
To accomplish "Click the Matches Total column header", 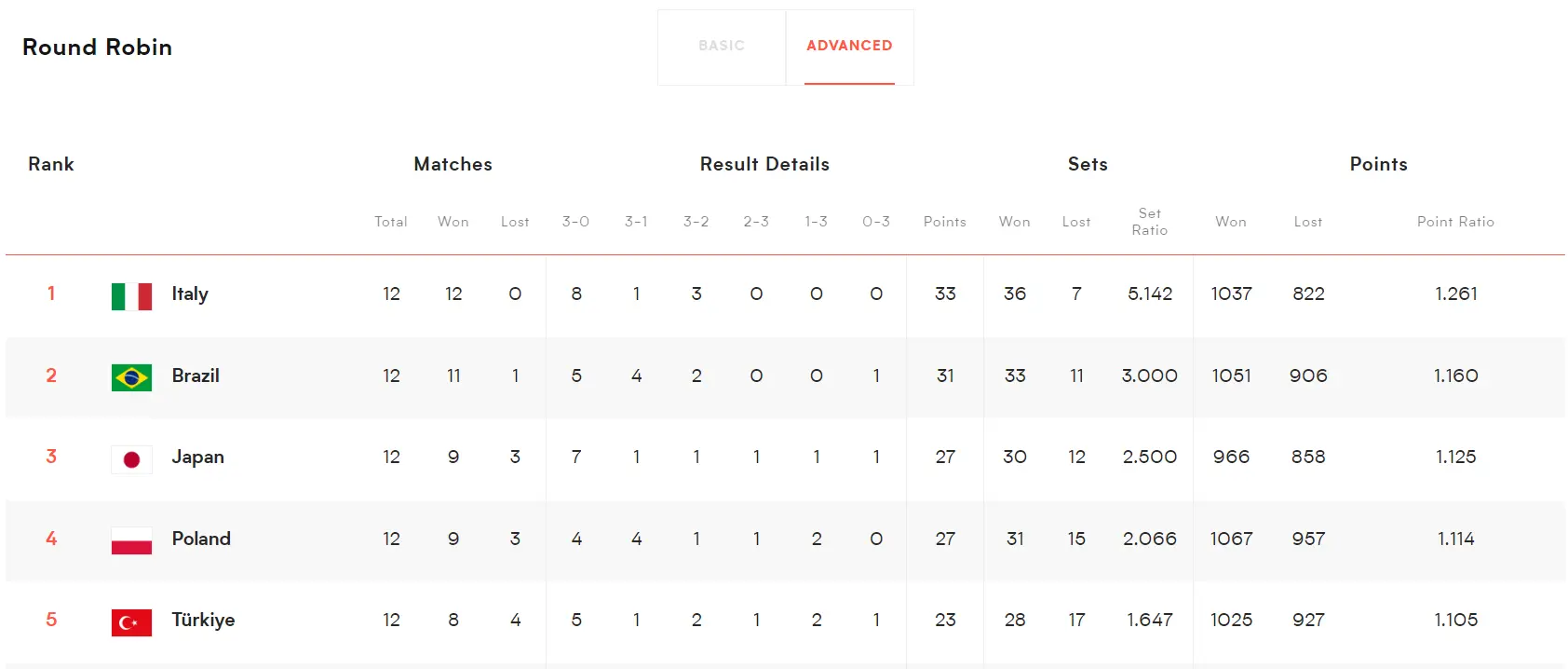I will click(x=391, y=222).
